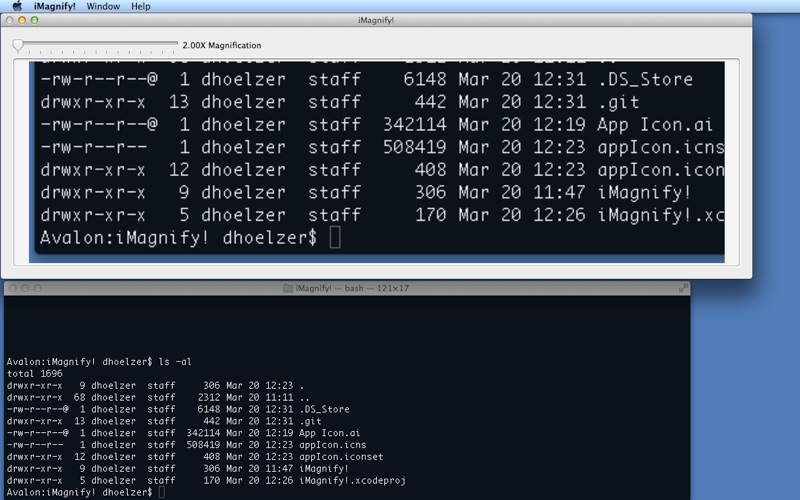This screenshot has width=800, height=500.
Task: Click 'appIcon.iconset' entry in Terminal window
Action: [x=341, y=457]
